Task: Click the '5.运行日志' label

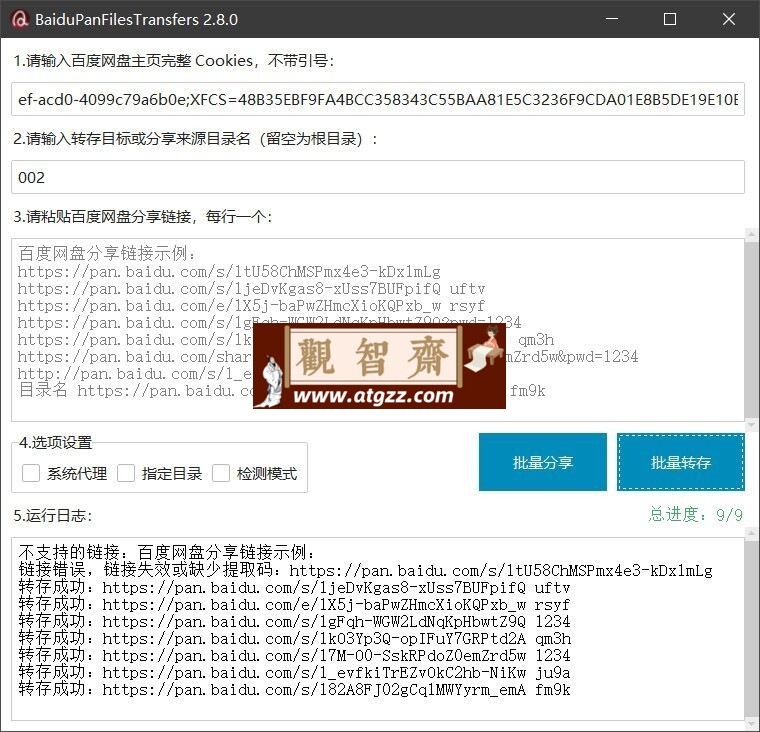Action: click(x=53, y=515)
